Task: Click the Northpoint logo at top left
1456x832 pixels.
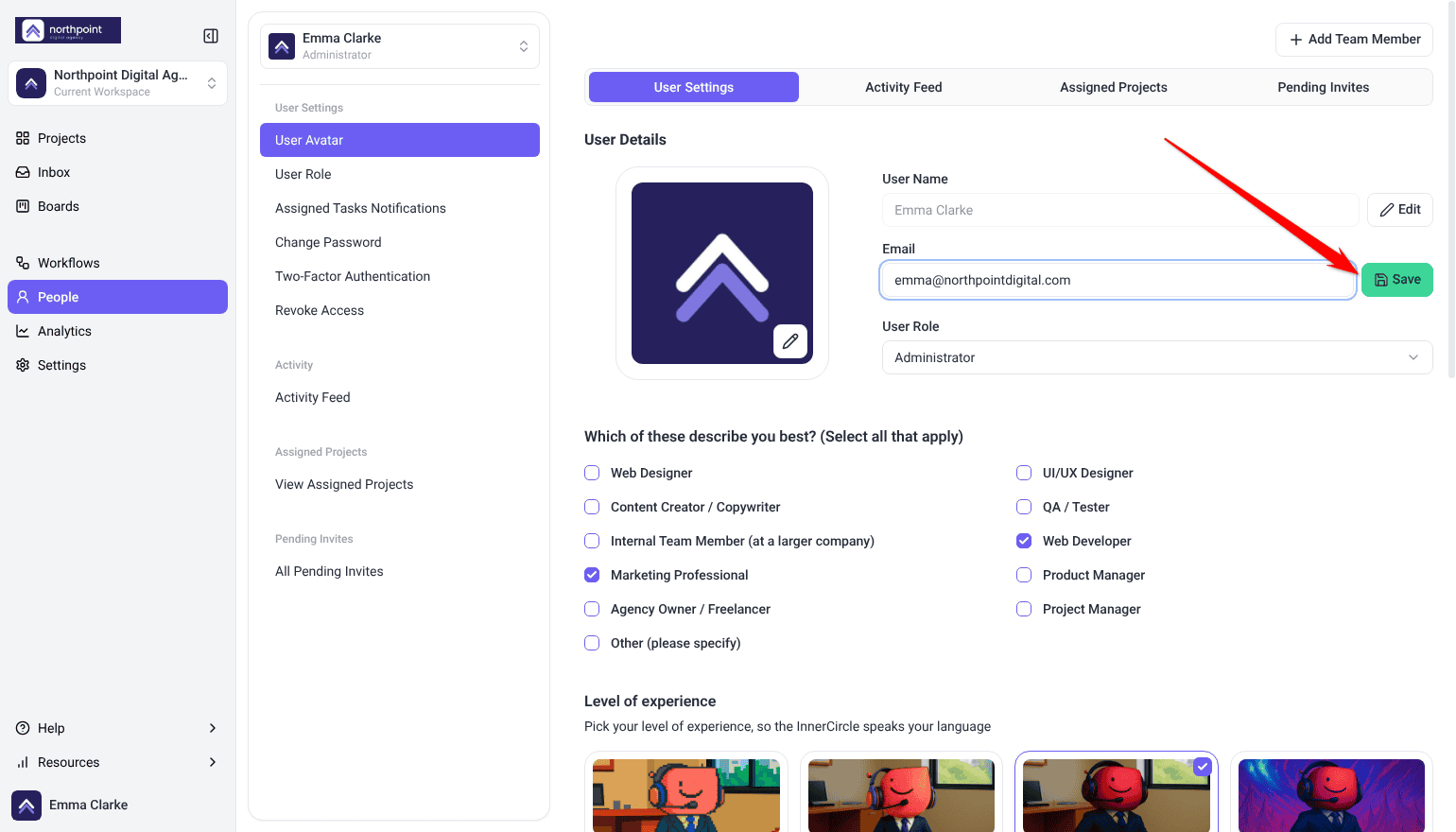Action: tap(68, 30)
